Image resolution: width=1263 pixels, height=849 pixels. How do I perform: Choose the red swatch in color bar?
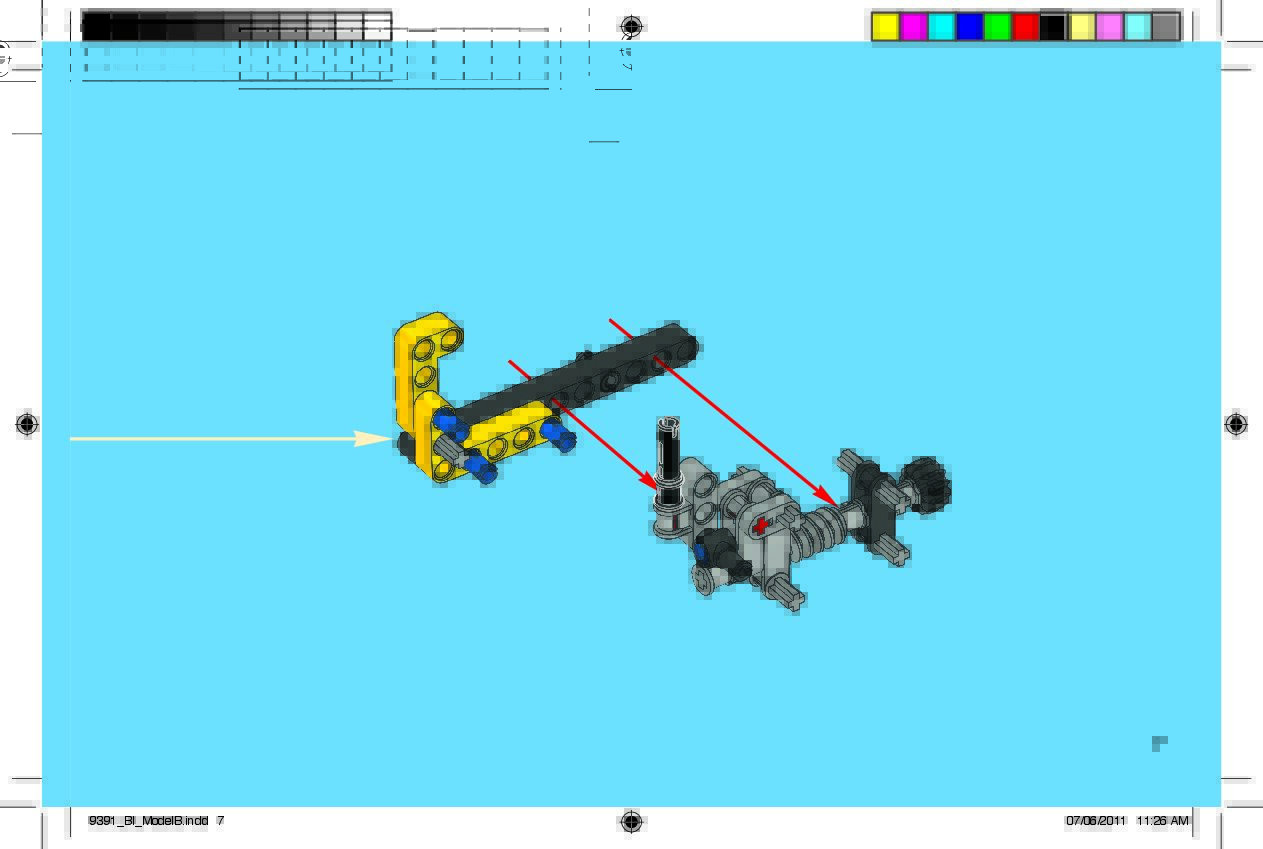click(1025, 27)
